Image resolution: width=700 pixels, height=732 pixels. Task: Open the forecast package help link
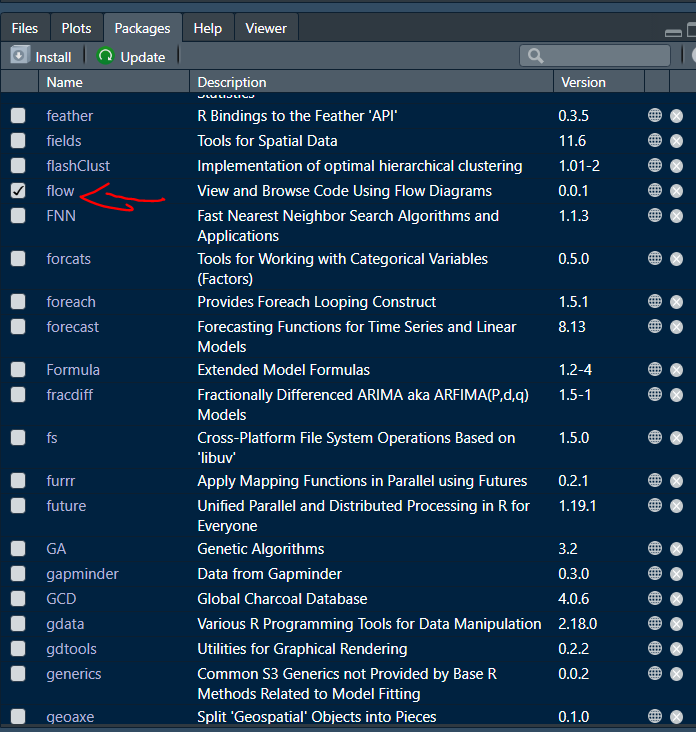tap(72, 327)
